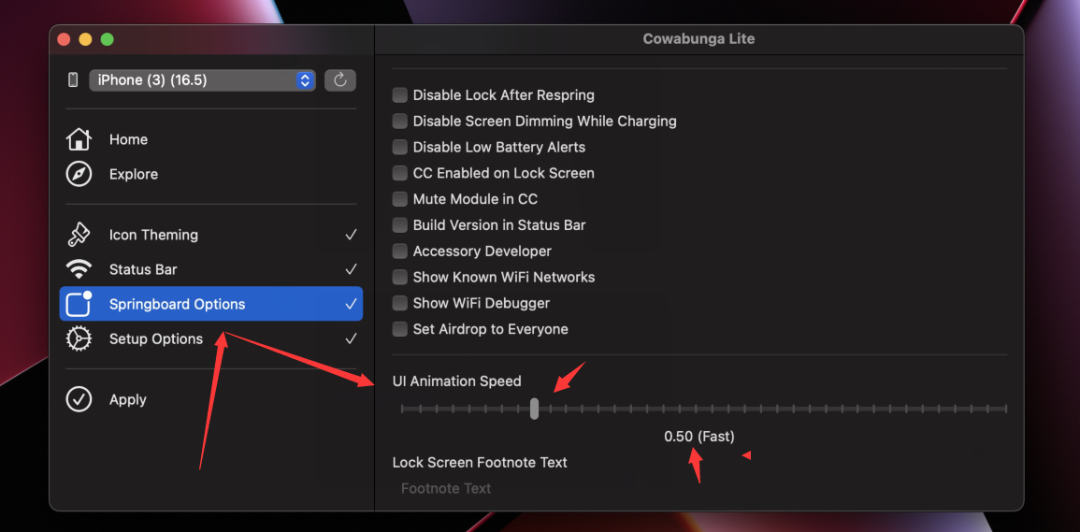Select Springboard Options sidebar item
This screenshot has width=1080, height=532.
point(211,304)
